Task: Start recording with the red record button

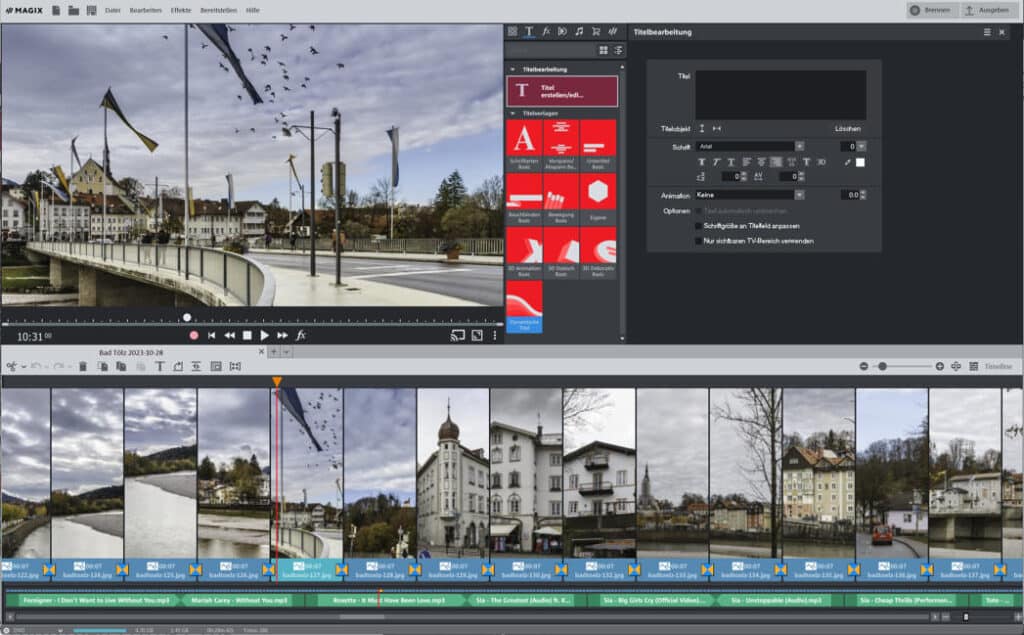Action: 194,335
